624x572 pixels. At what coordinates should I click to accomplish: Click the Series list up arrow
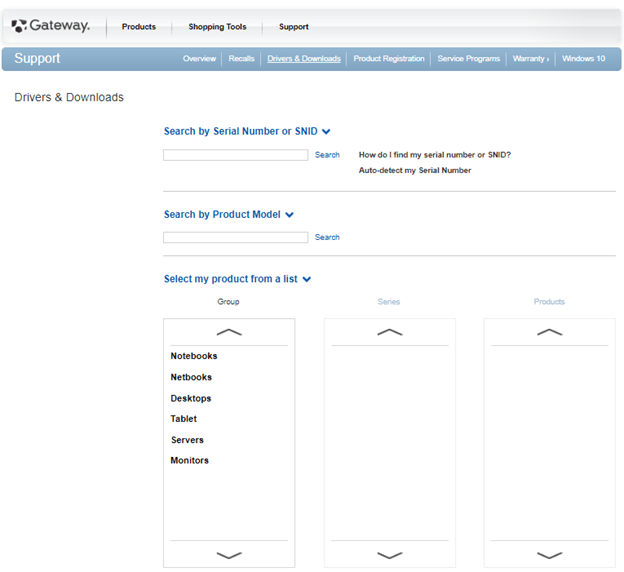point(390,332)
